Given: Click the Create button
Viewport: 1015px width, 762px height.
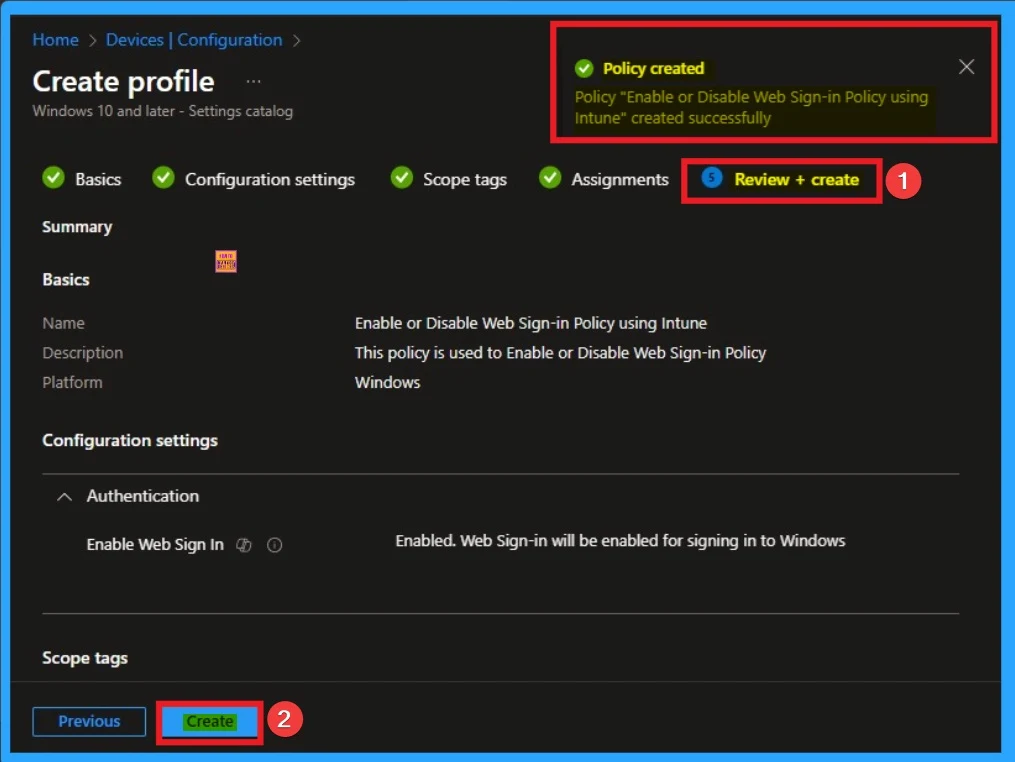Looking at the screenshot, I should click(209, 721).
